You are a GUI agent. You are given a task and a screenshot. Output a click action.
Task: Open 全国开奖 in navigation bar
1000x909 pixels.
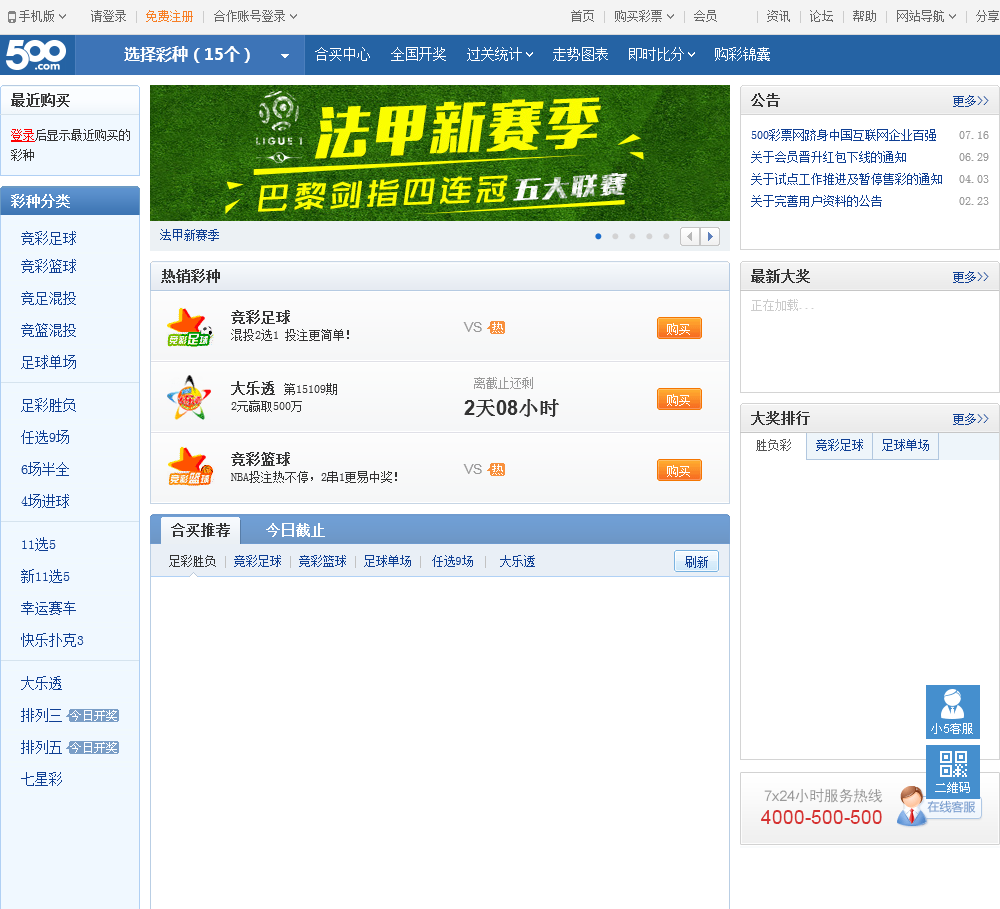pos(418,55)
